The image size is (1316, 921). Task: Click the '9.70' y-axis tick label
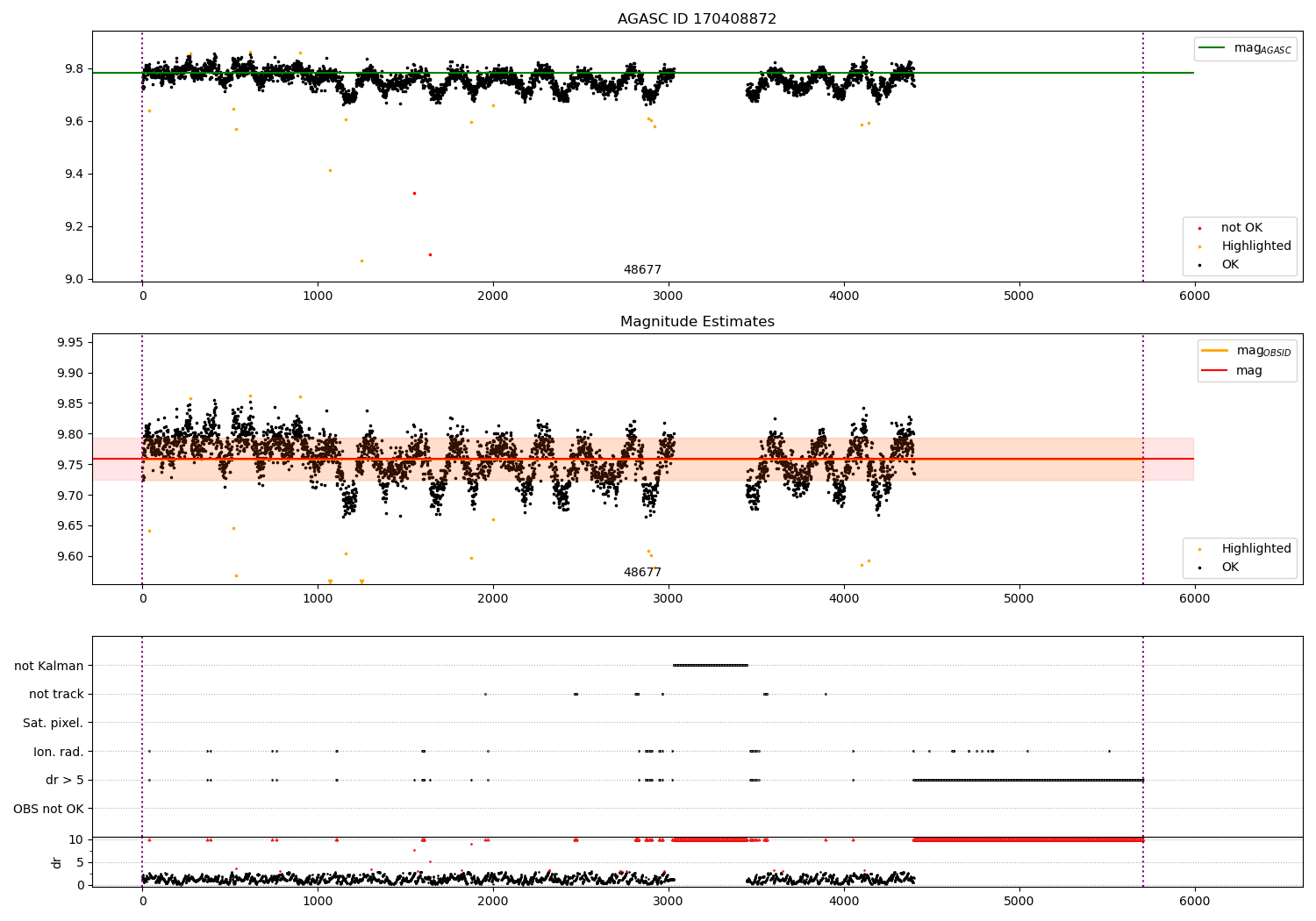click(x=70, y=496)
